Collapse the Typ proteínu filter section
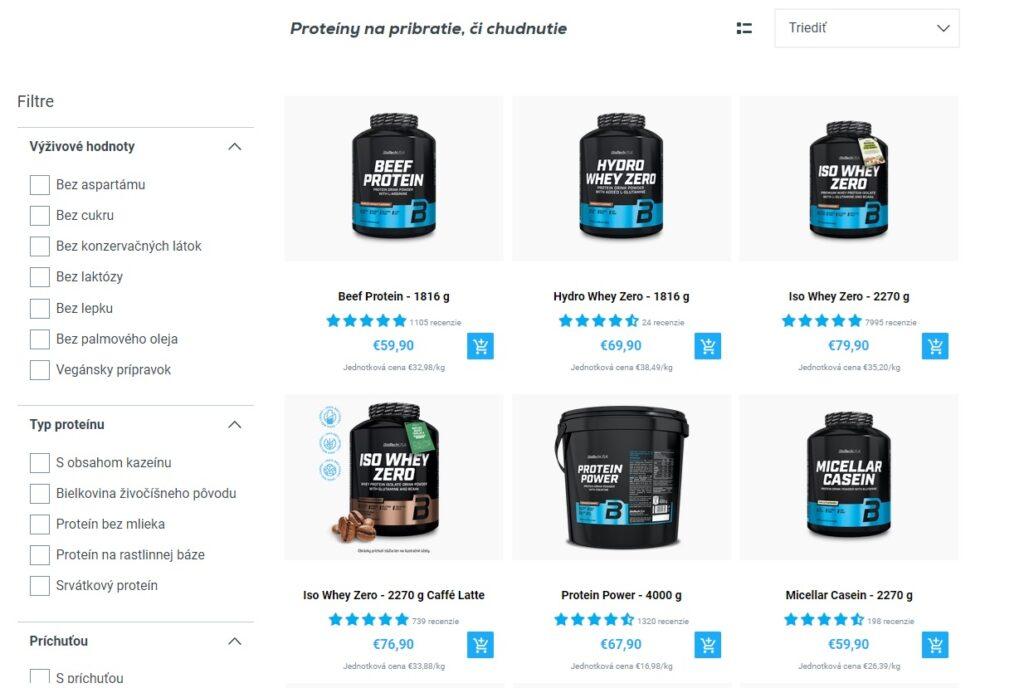The width and height of the screenshot is (1024, 688). (234, 425)
